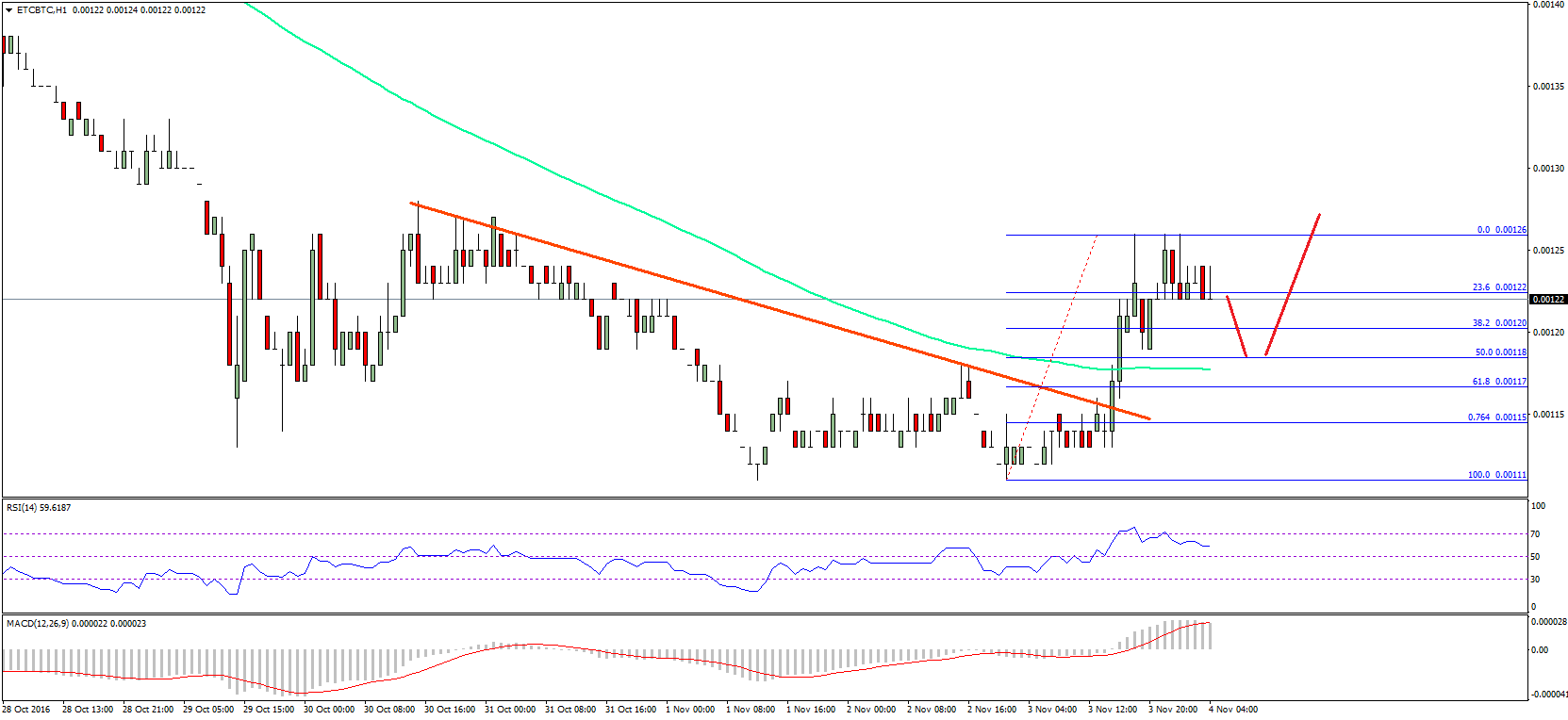Click the 4 Nov 04:00 time label

pyautogui.click(x=1233, y=709)
